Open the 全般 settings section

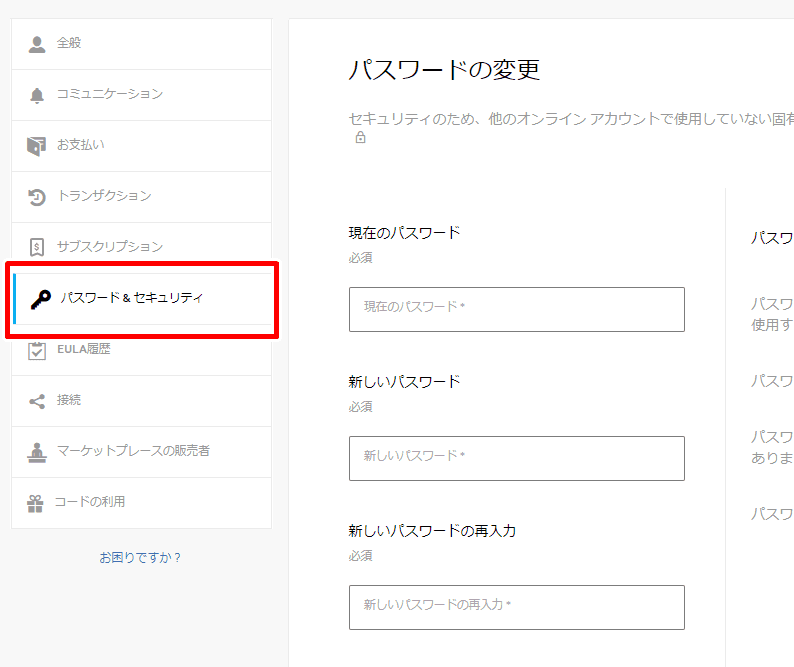point(141,44)
